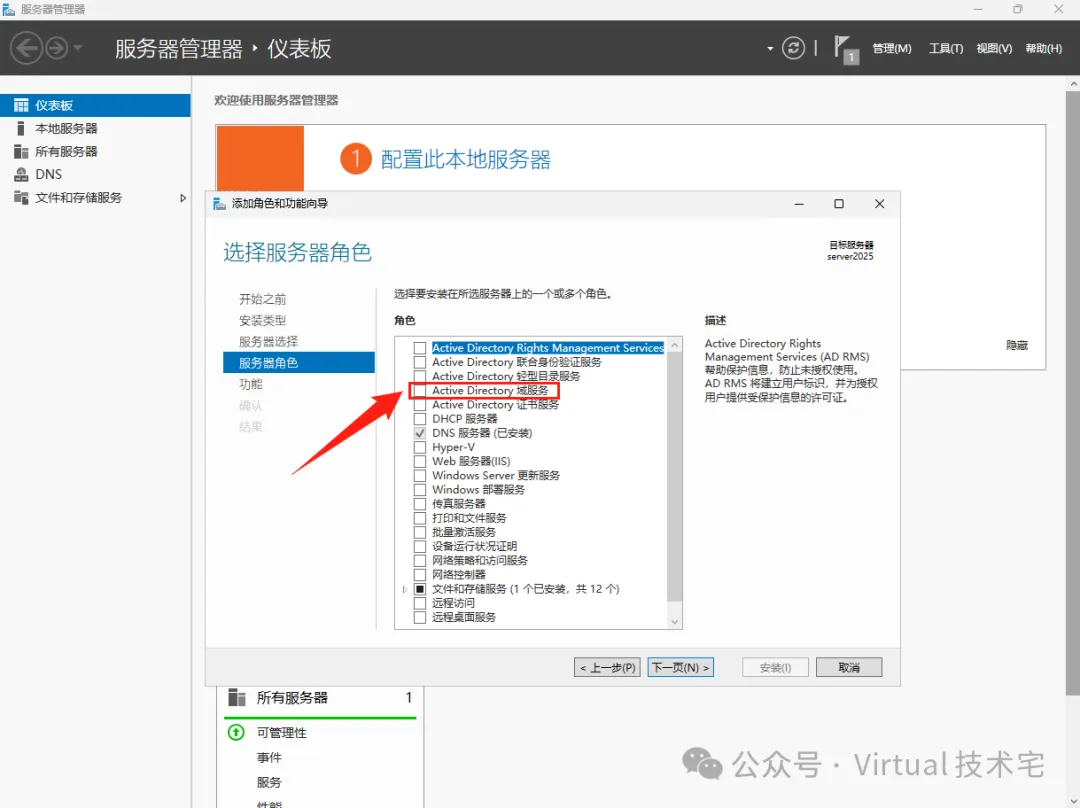The height and width of the screenshot is (808, 1080).
Task: Check Active Directory 域服务 role
Action: pos(419,391)
